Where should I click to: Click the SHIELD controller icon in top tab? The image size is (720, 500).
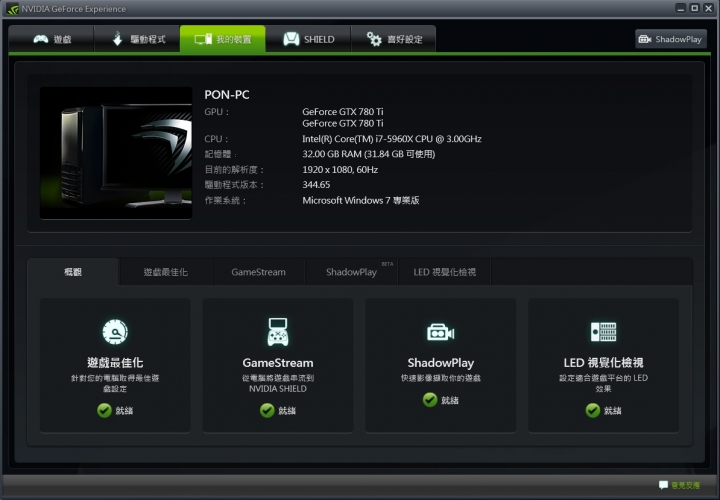291,39
